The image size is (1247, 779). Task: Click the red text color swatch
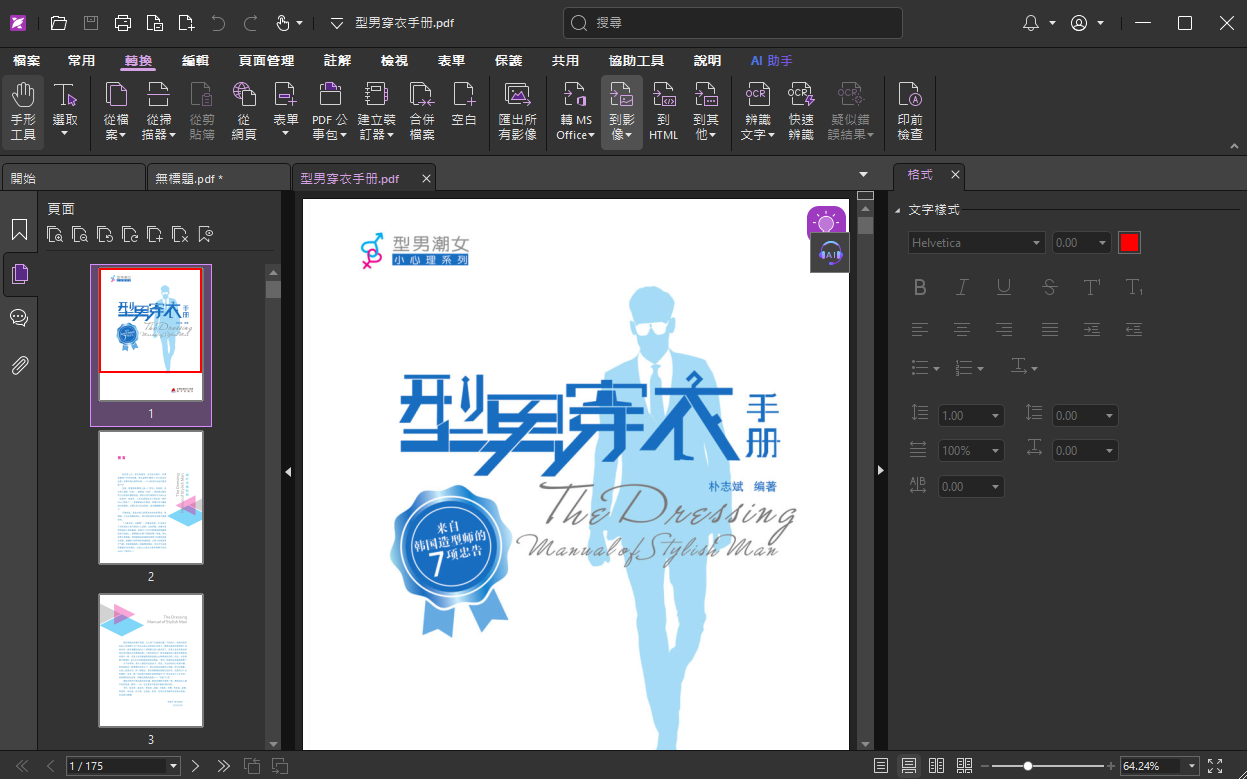[x=1130, y=243]
